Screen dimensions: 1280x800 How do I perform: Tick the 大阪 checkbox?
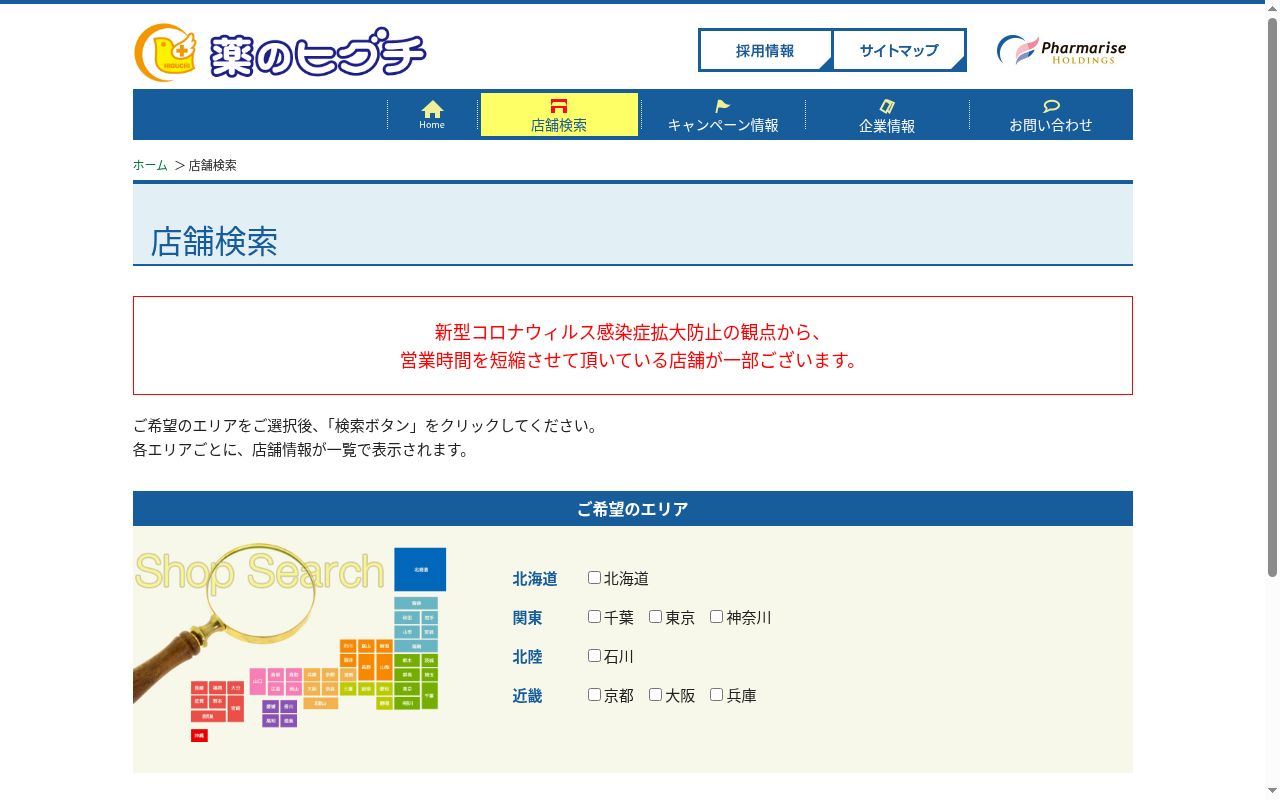(655, 695)
